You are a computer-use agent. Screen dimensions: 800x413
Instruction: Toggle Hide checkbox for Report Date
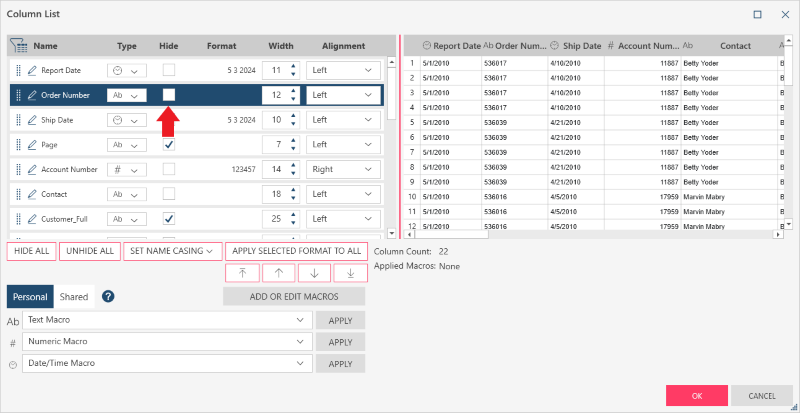[169, 70]
